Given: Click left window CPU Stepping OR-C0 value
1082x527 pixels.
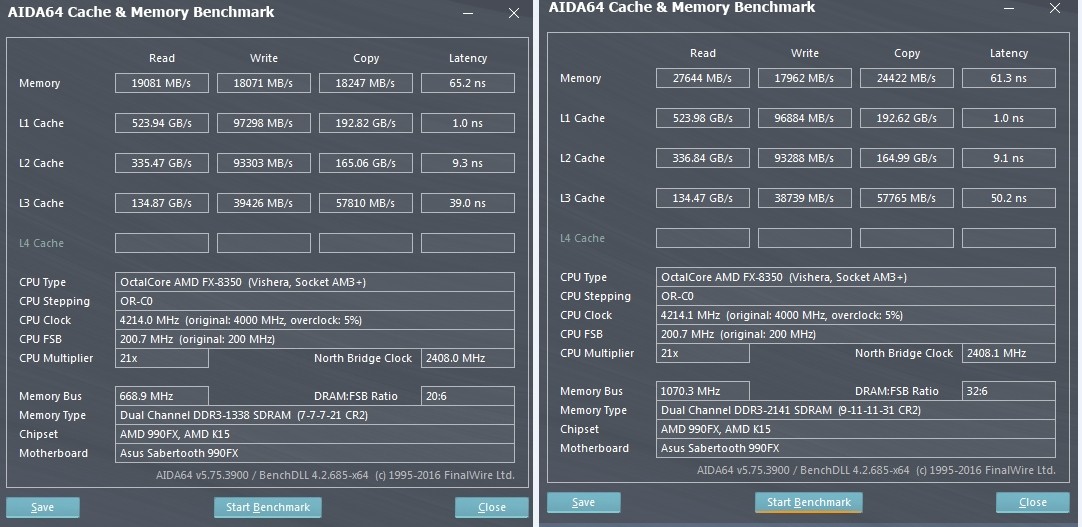Looking at the screenshot, I should tap(315, 301).
